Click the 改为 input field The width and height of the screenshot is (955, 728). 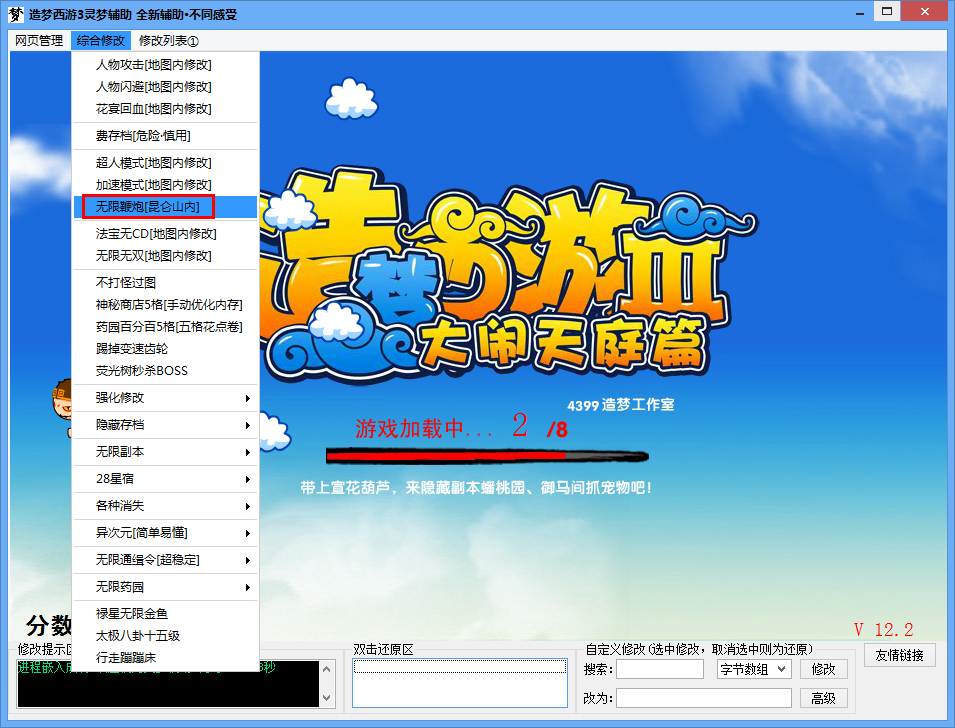pyautogui.click(x=703, y=698)
